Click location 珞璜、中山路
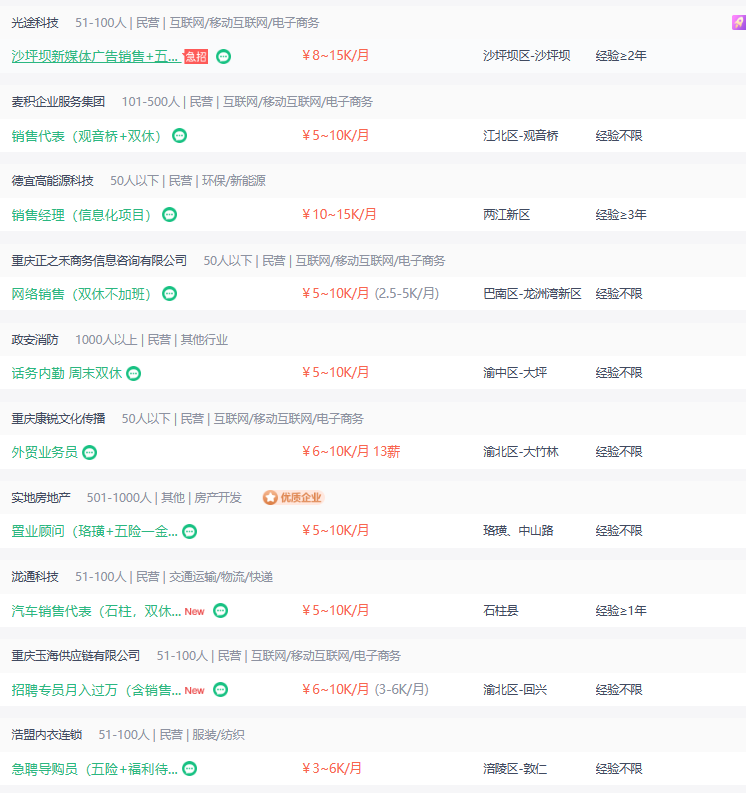The width and height of the screenshot is (746, 793). tap(518, 531)
